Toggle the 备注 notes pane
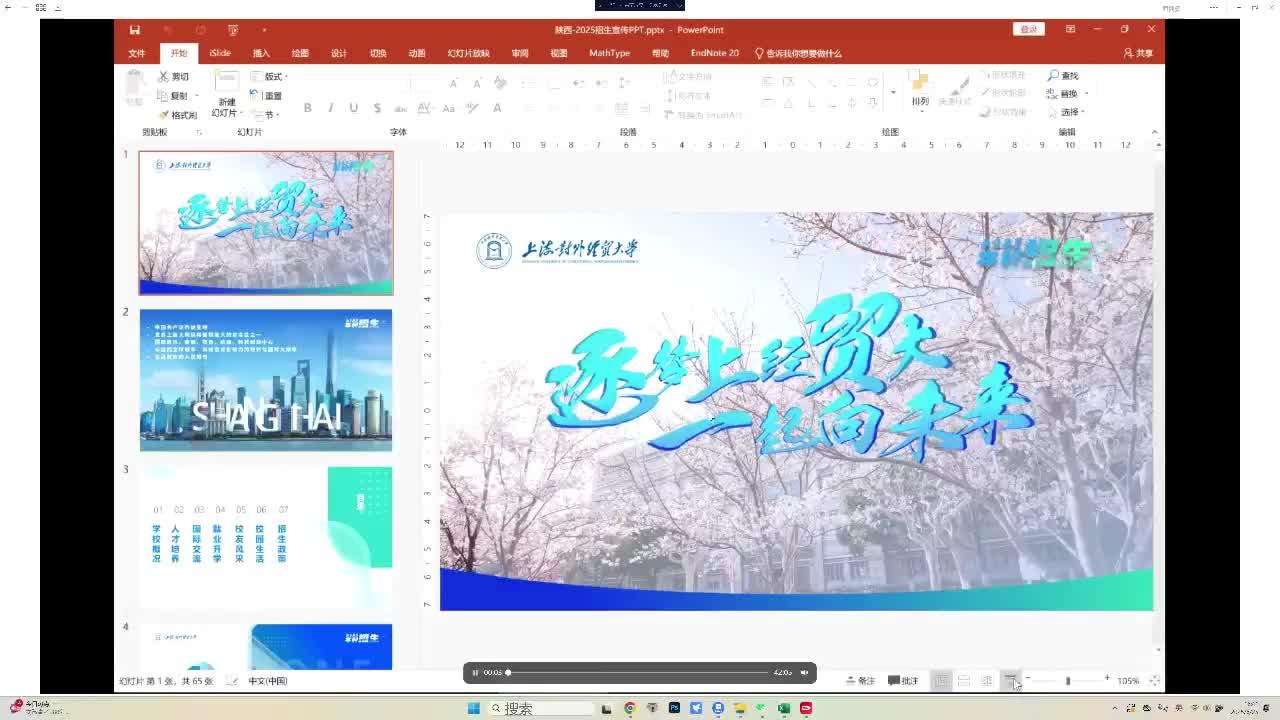Image resolution: width=1280 pixels, height=720 pixels. (860, 681)
